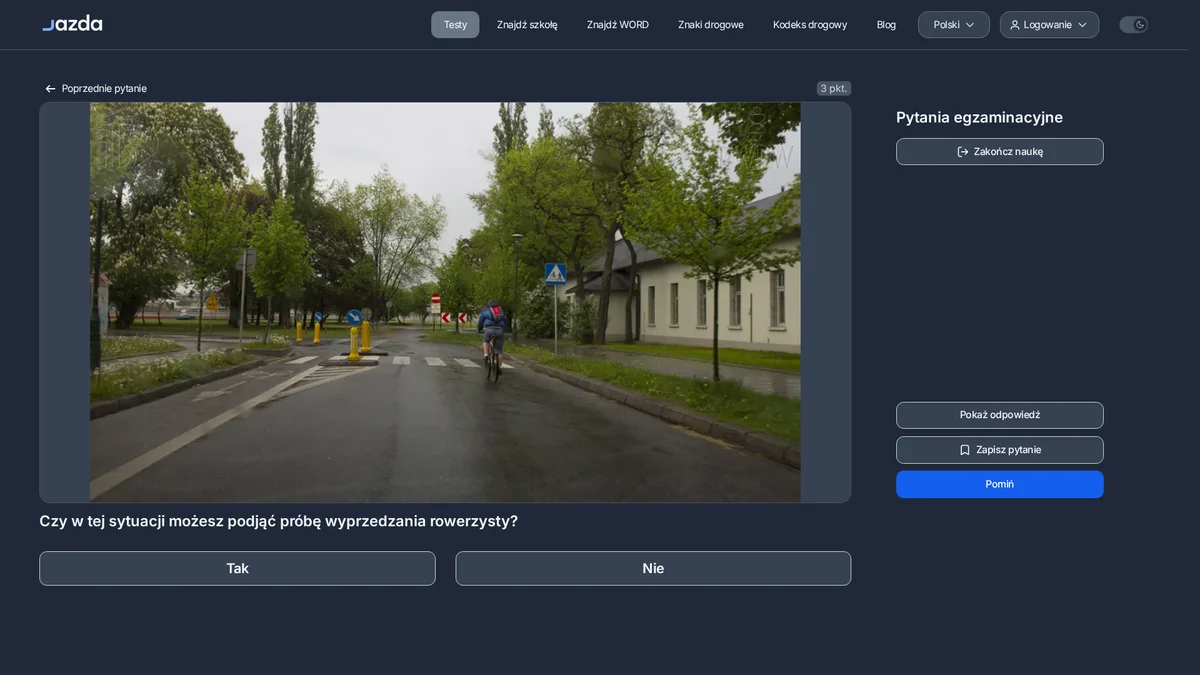Screen dimensions: 1200x675
Task: Open the Jazda logo home link
Action: pos(72,23)
